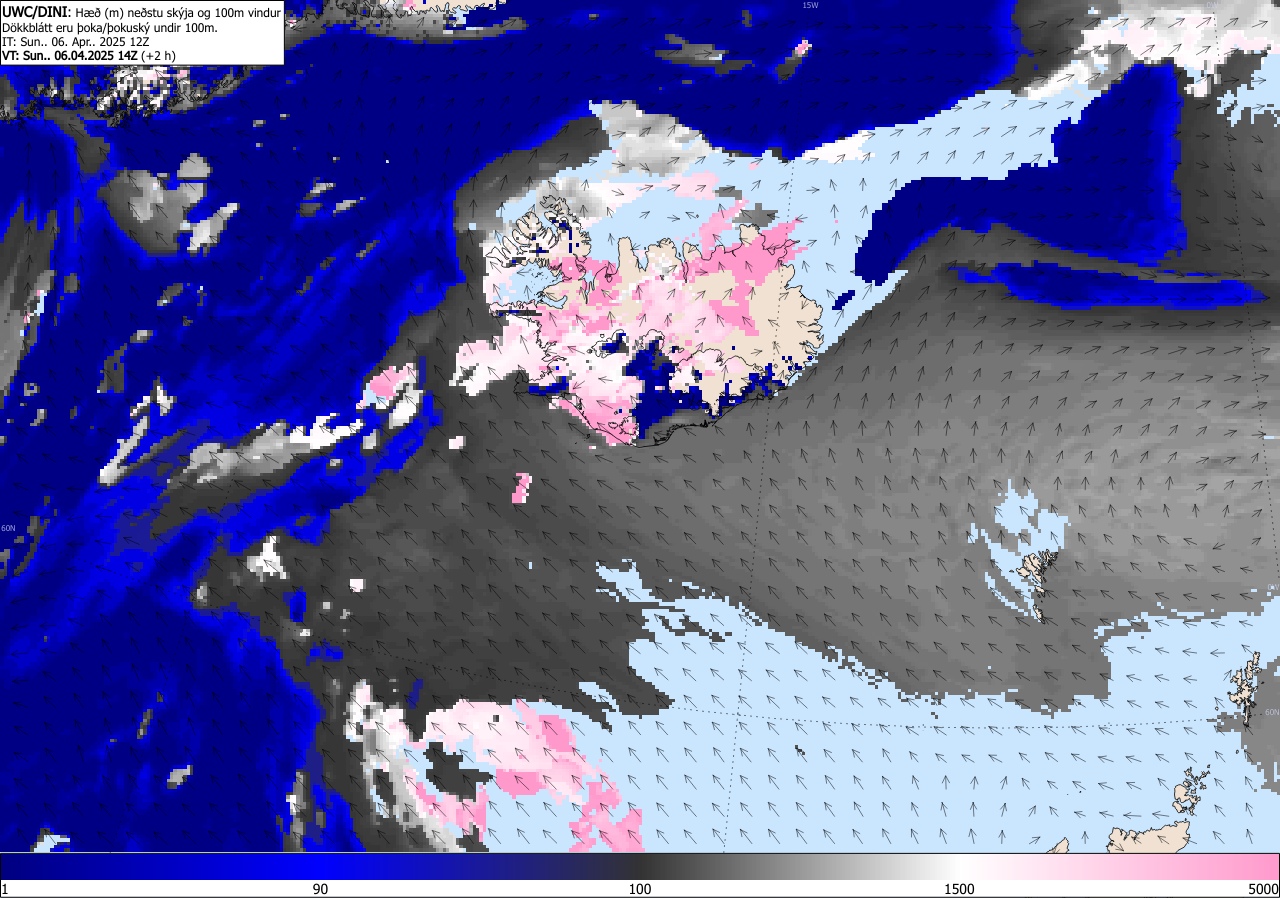Screen dimensions: 1280x898
Task: Click the line 'Dökkblátt eru þoka/þokuský undir 100m.'
Action: click(109, 27)
